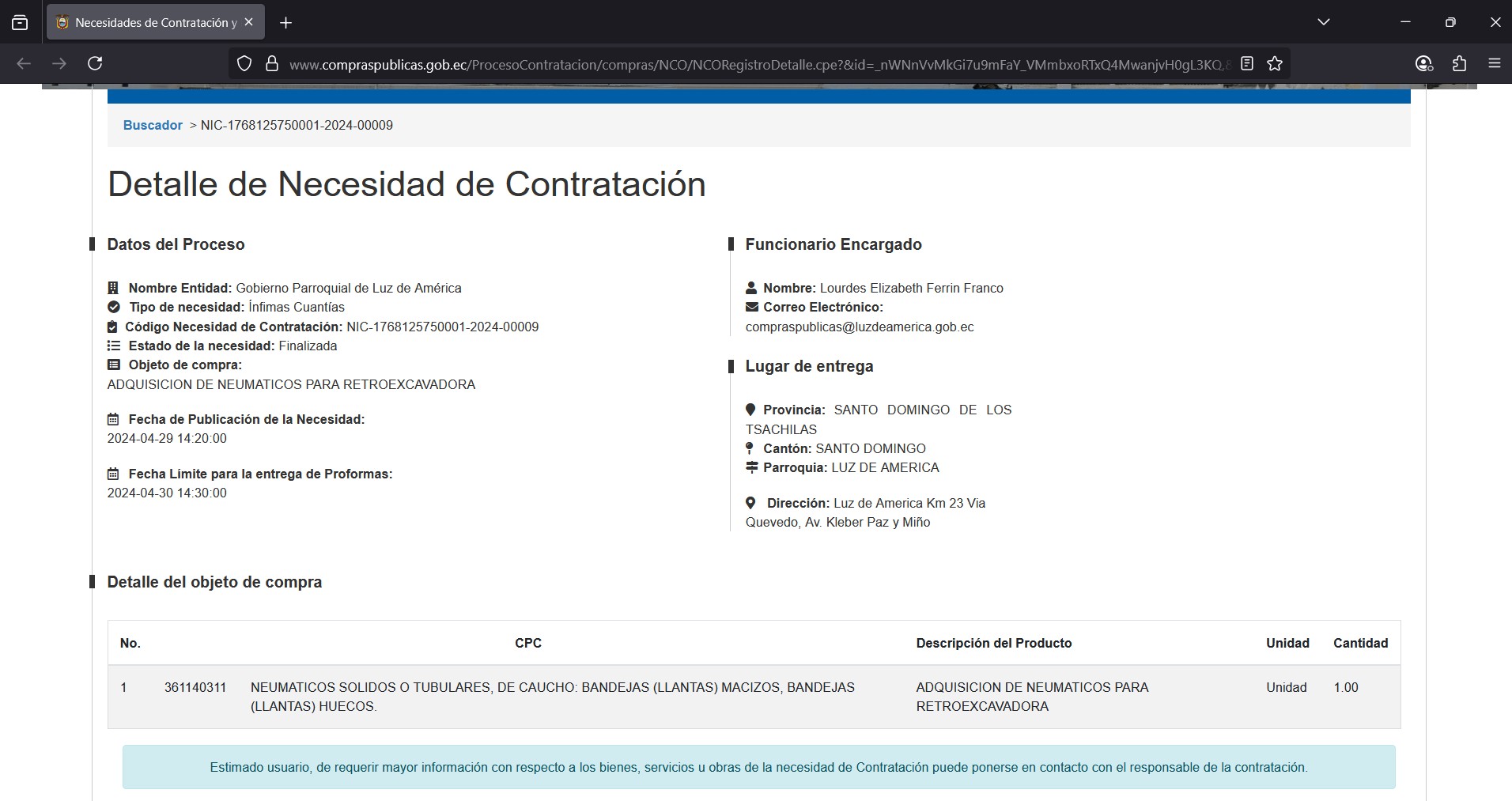
Task: Click email compraspublicas@luzdeamerica.gob.ec
Action: (x=860, y=327)
